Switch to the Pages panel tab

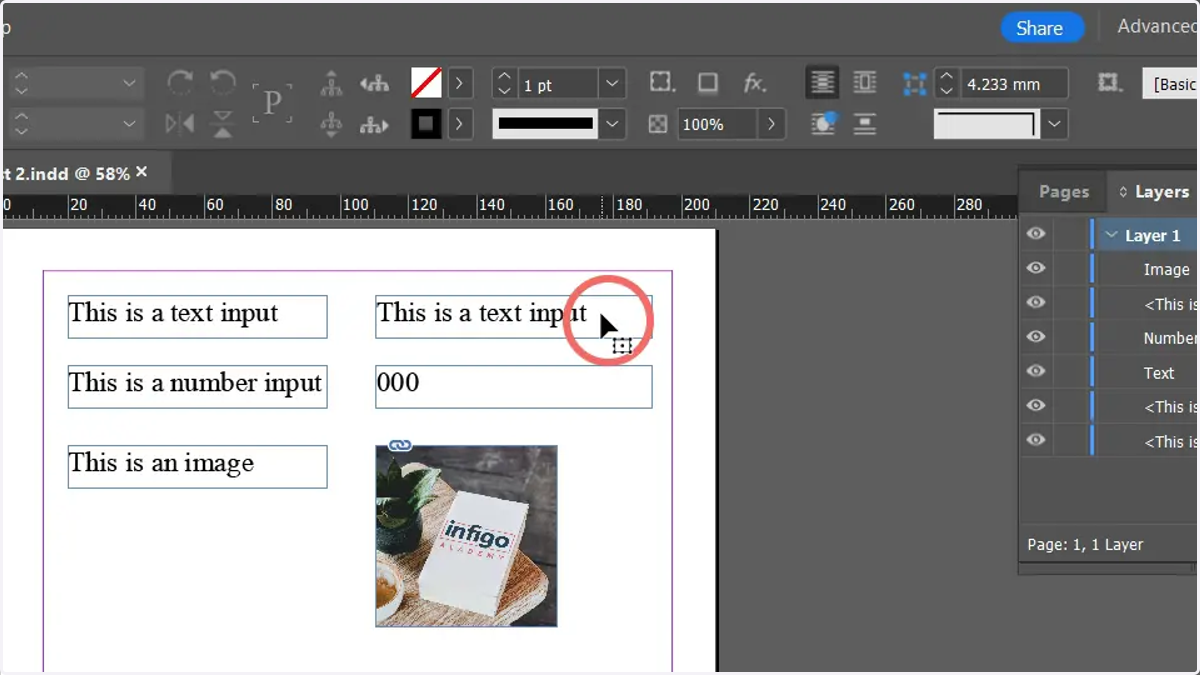pyautogui.click(x=1063, y=191)
